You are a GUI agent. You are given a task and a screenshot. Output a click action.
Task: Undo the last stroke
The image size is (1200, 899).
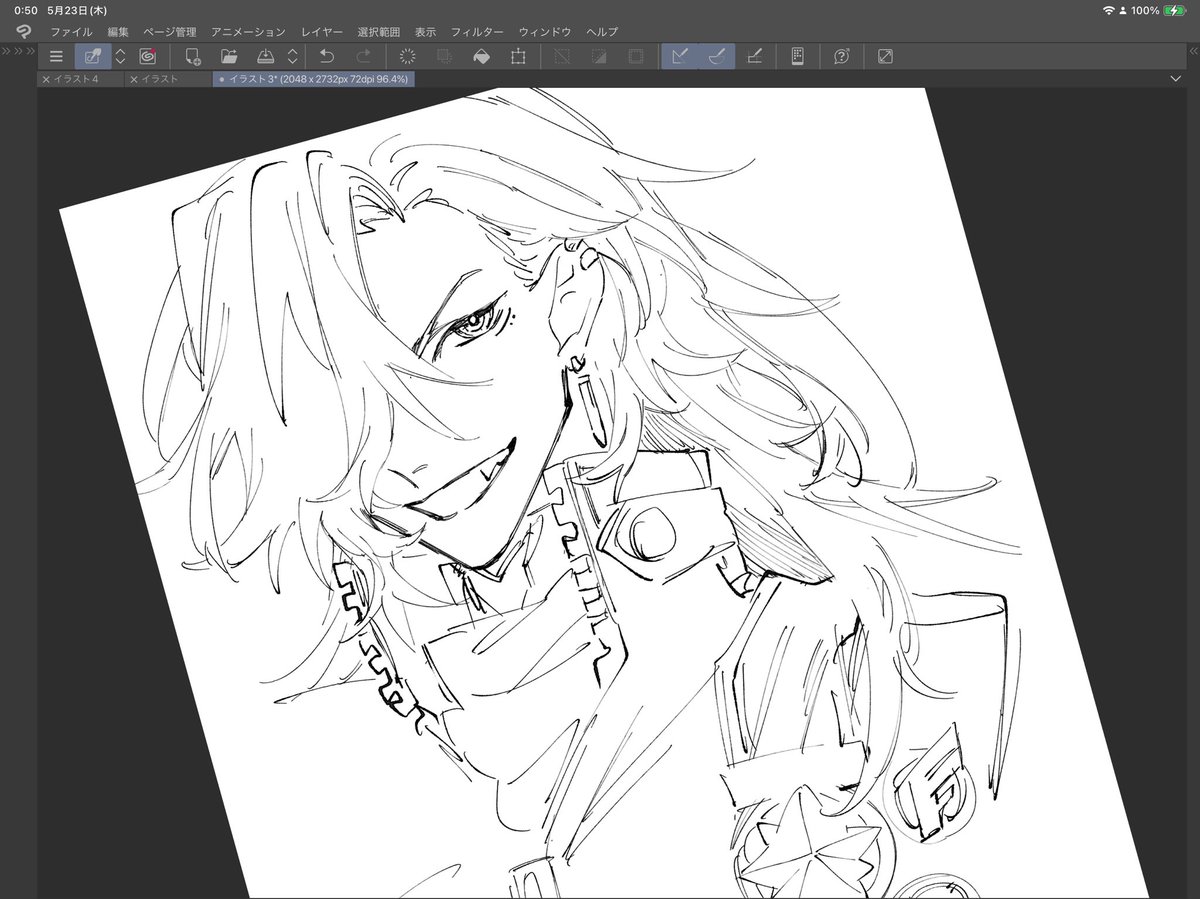(326, 56)
